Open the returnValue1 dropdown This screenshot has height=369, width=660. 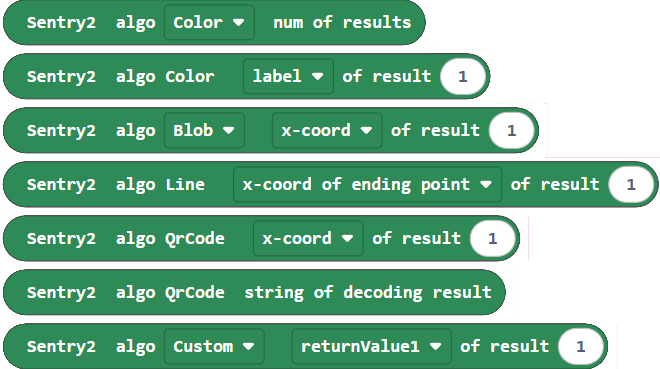[371, 346]
